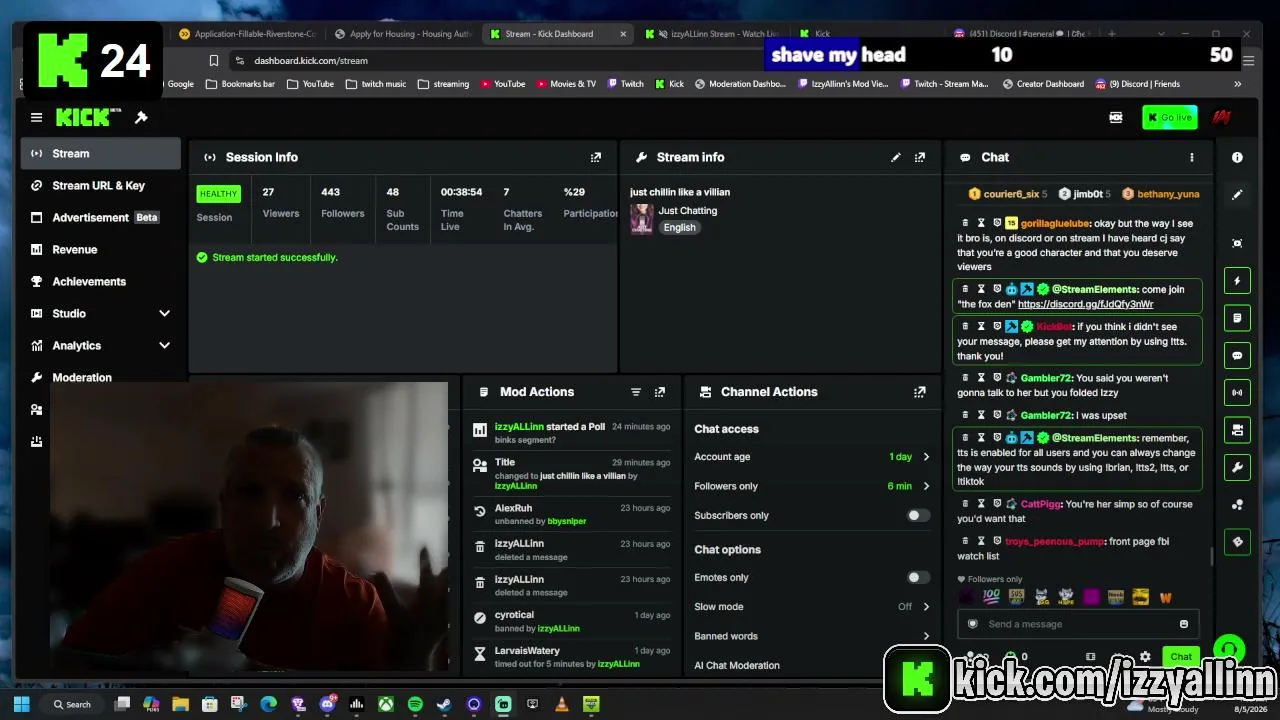
Task: Open Slow mode setting showing Off
Action: (x=812, y=607)
